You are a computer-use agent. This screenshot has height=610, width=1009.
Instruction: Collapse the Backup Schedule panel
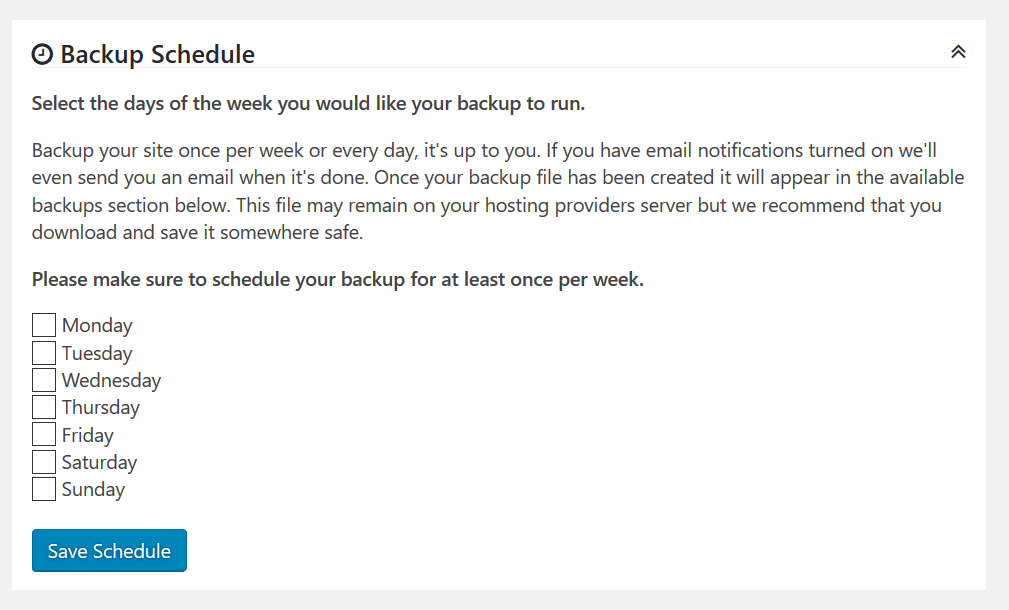tap(958, 52)
